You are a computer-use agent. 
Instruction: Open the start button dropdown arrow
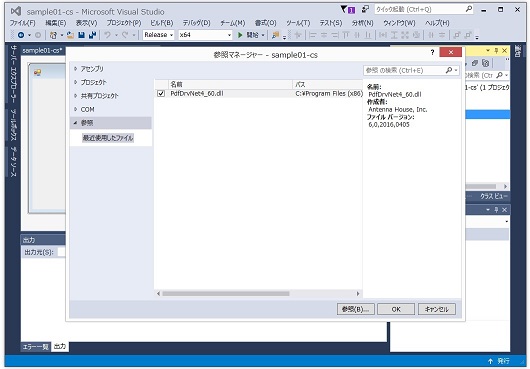click(263, 35)
